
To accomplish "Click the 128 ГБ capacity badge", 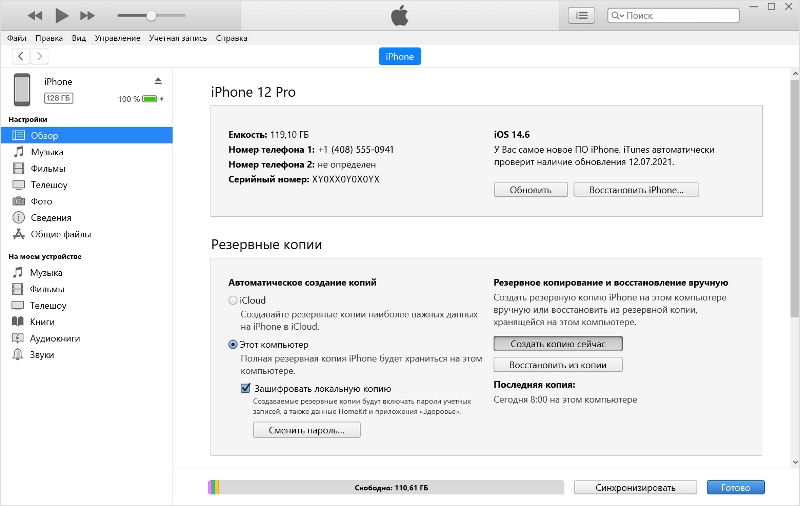I will [x=58, y=98].
